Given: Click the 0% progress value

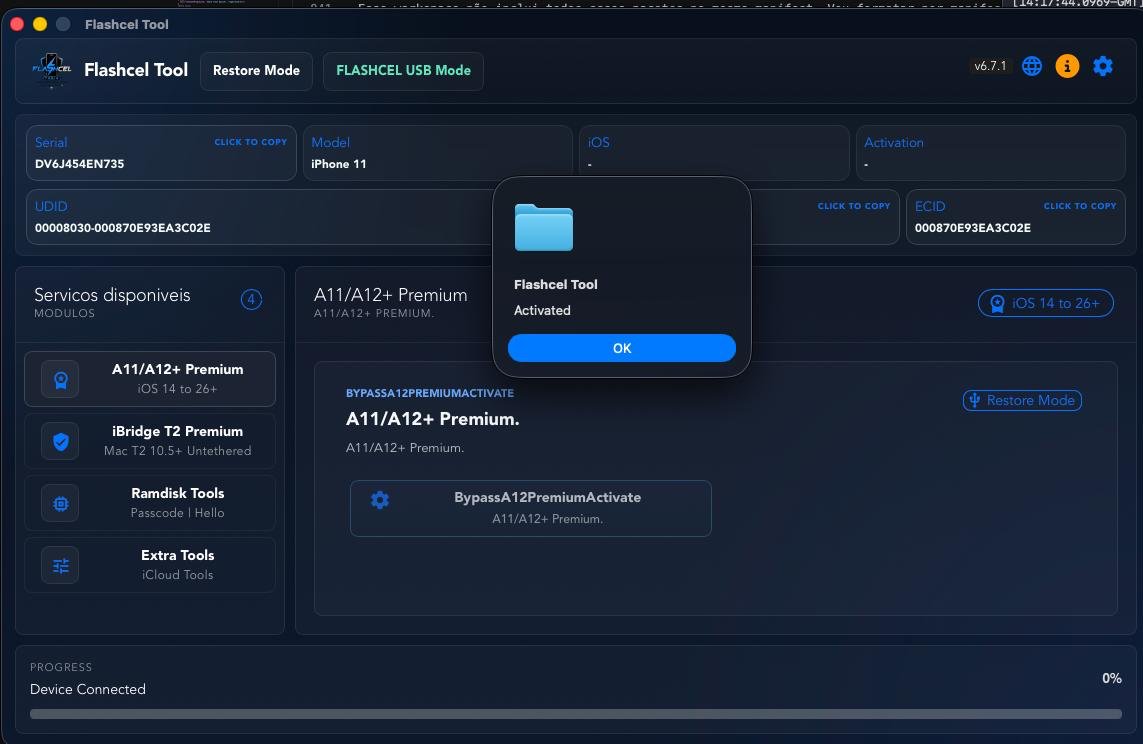Looking at the screenshot, I should [x=1112, y=678].
